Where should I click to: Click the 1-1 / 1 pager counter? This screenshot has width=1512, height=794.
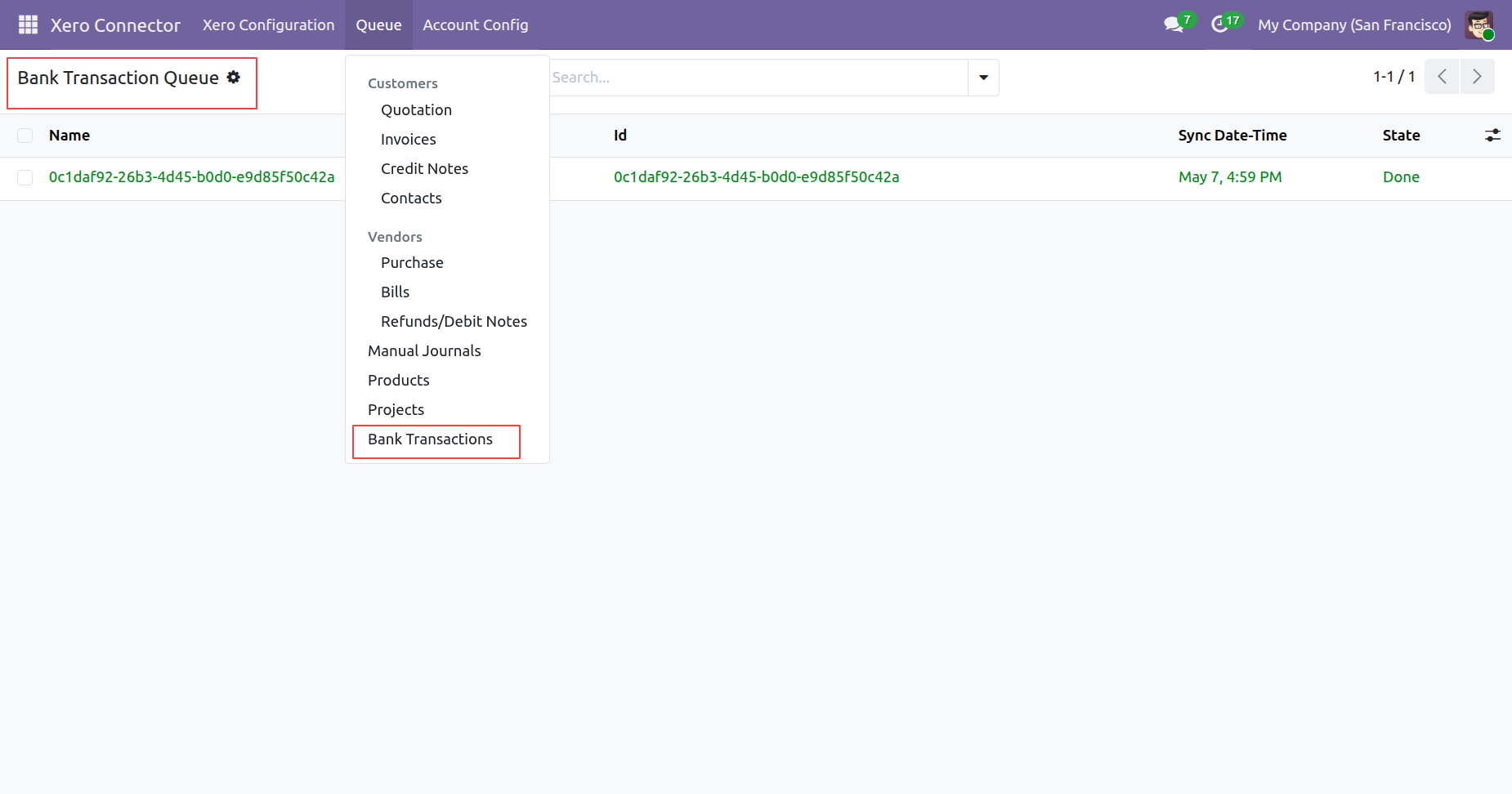(x=1394, y=77)
